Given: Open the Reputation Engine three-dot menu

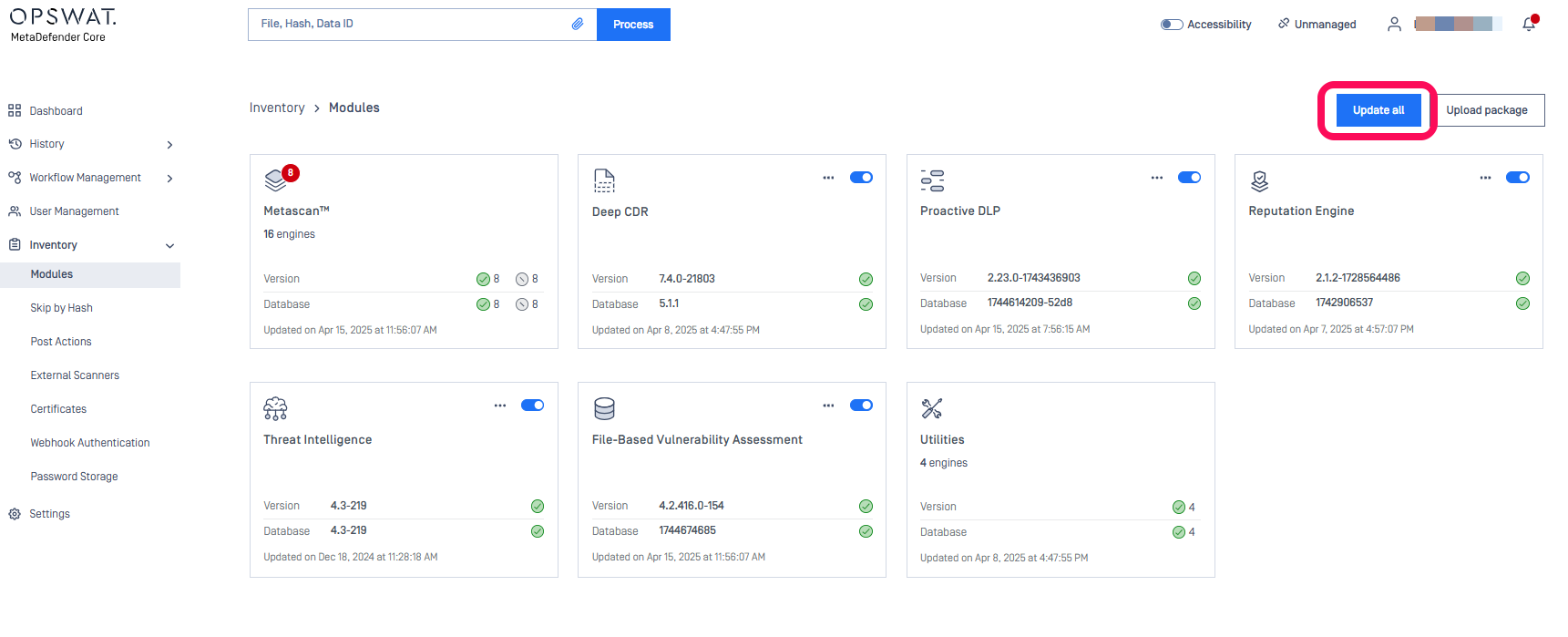Looking at the screenshot, I should click(x=1485, y=178).
